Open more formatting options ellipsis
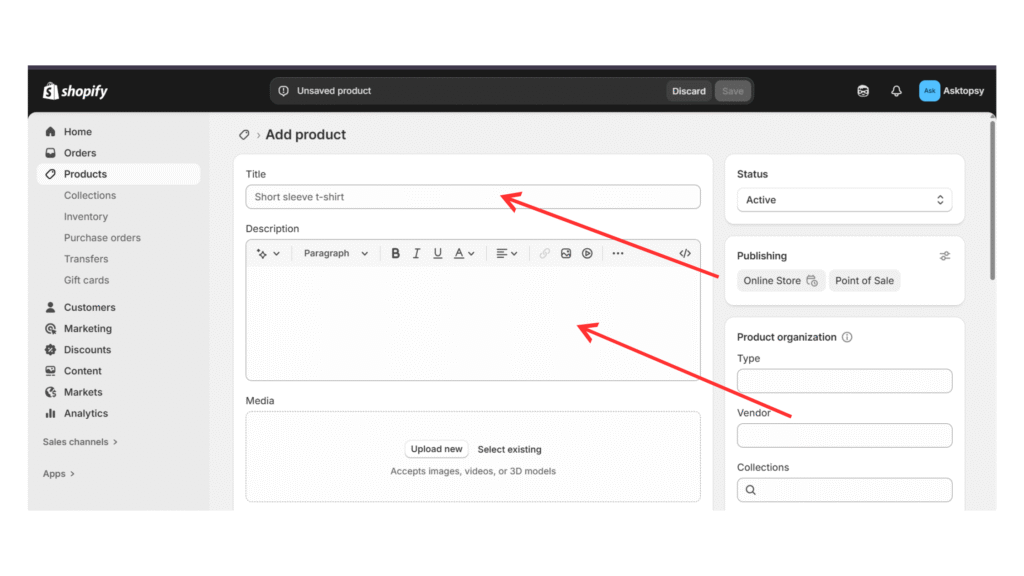Image resolution: width=1024 pixels, height=576 pixels. click(617, 254)
